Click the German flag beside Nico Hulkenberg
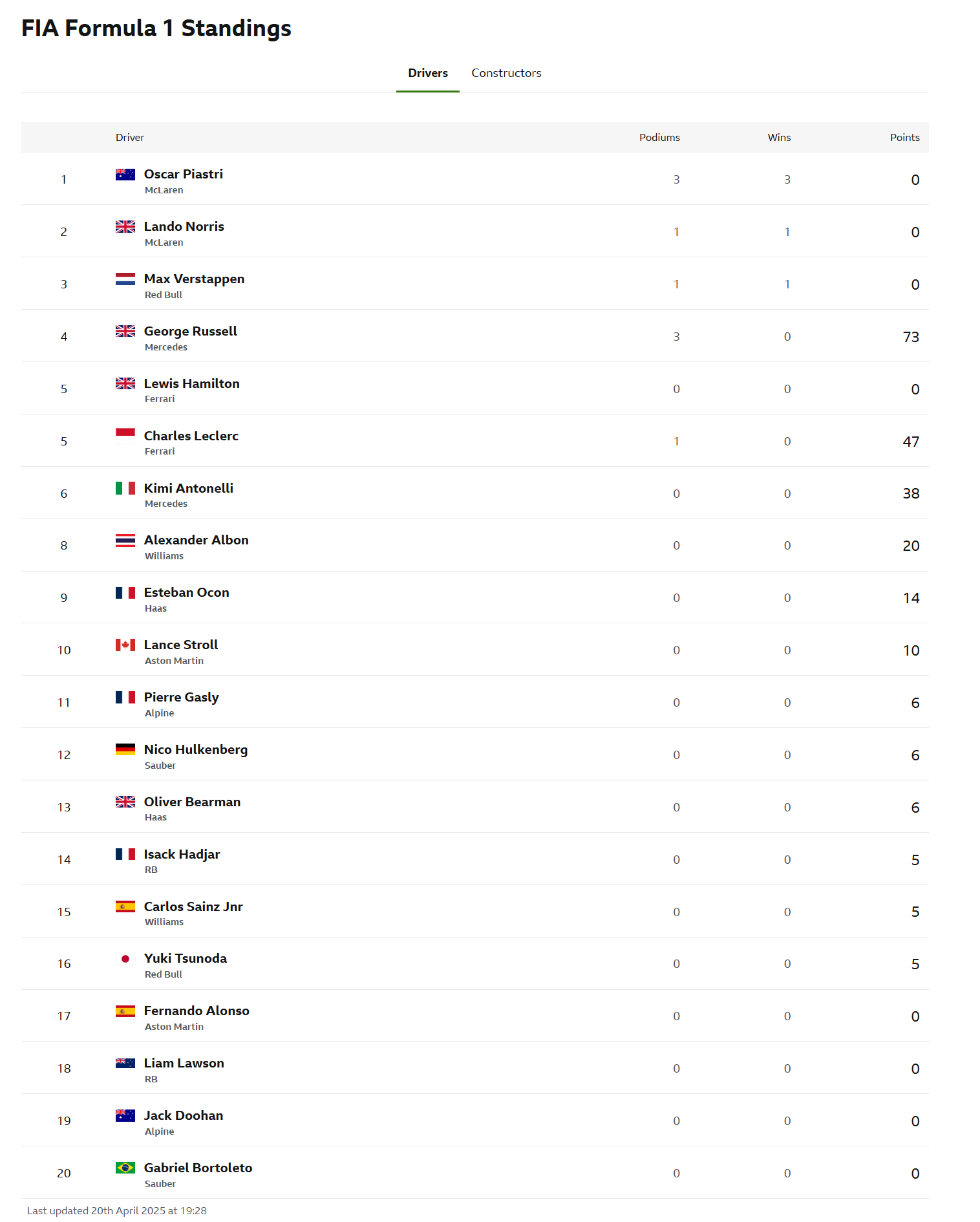The width and height of the screenshot is (980, 1222). coord(125,749)
